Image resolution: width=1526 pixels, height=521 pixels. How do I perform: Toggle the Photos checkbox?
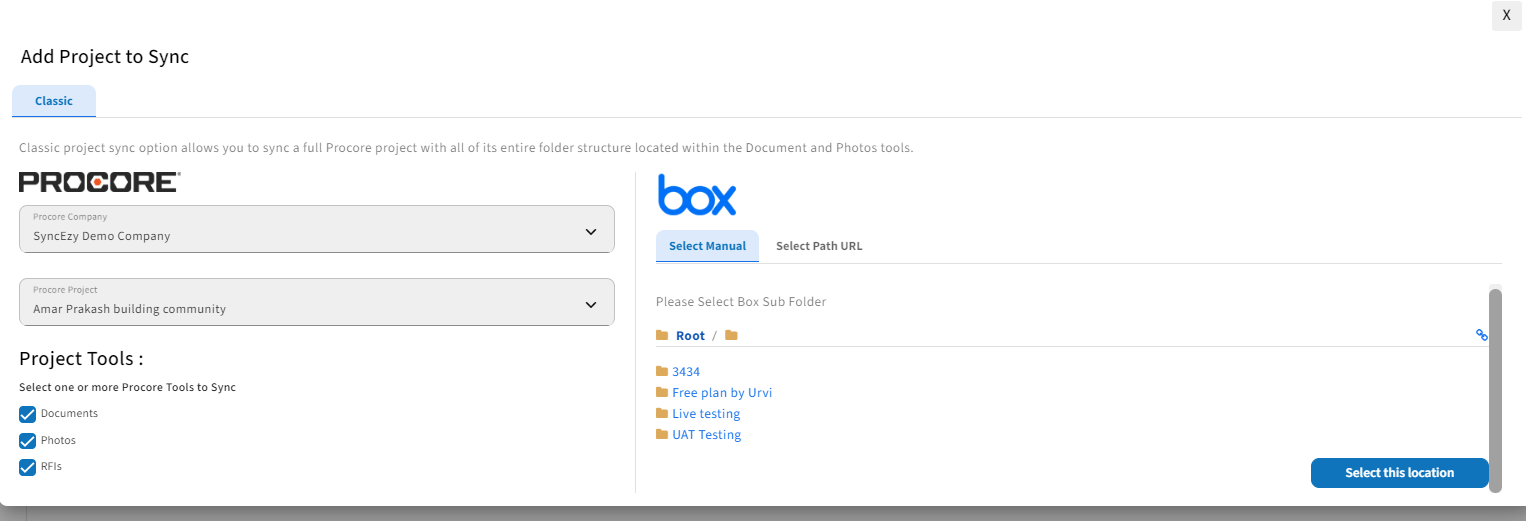coord(28,440)
